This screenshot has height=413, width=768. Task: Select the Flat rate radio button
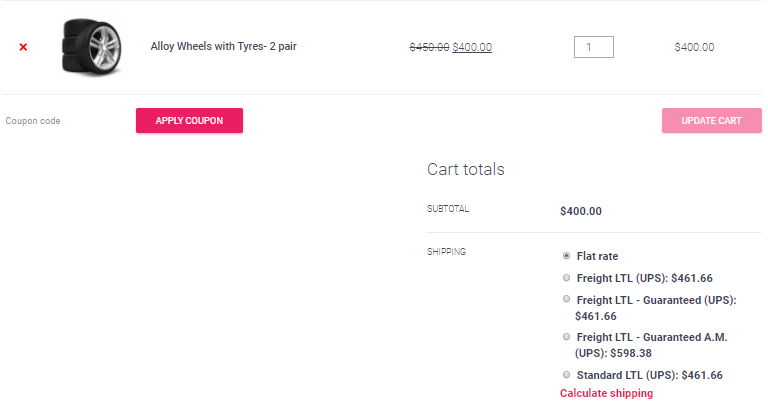[566, 256]
